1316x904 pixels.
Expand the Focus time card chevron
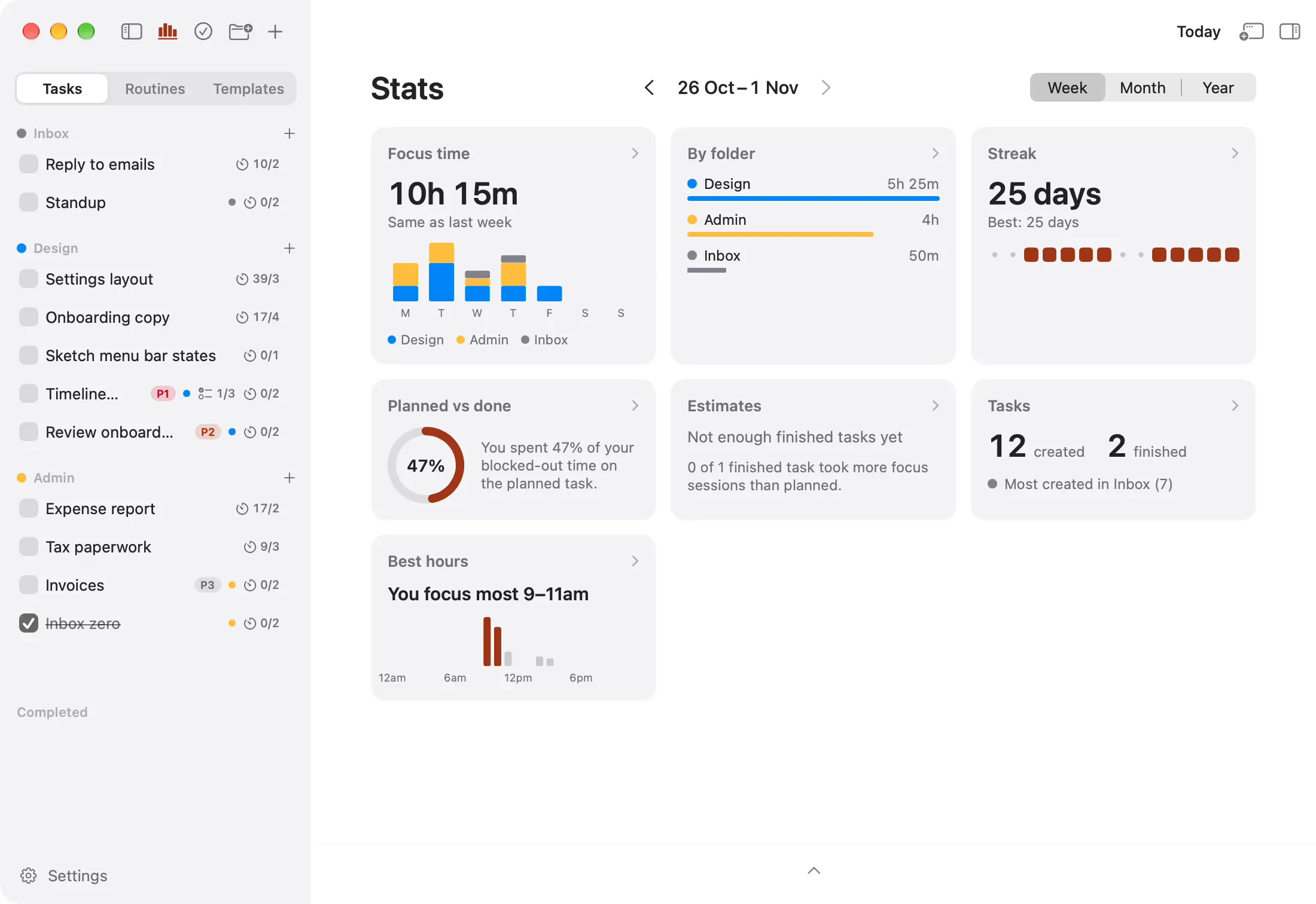(635, 154)
